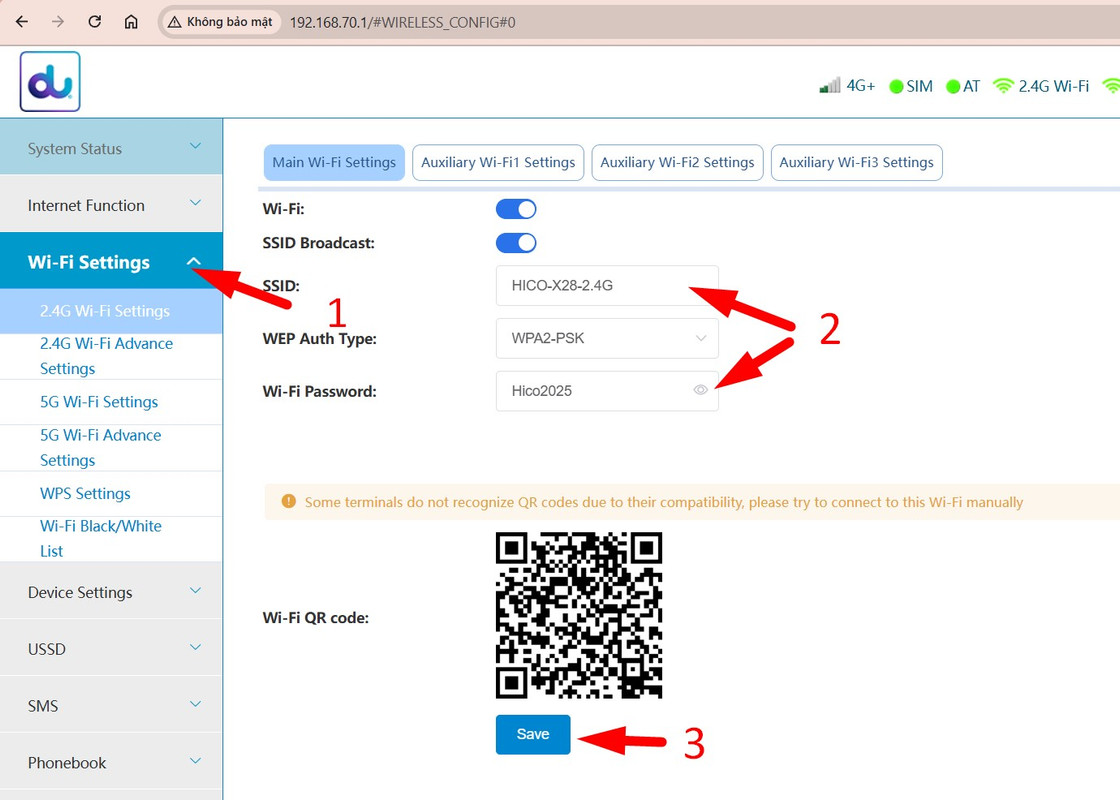This screenshot has width=1120, height=800.
Task: Toggle the SSID Broadcast switch
Action: coord(516,243)
